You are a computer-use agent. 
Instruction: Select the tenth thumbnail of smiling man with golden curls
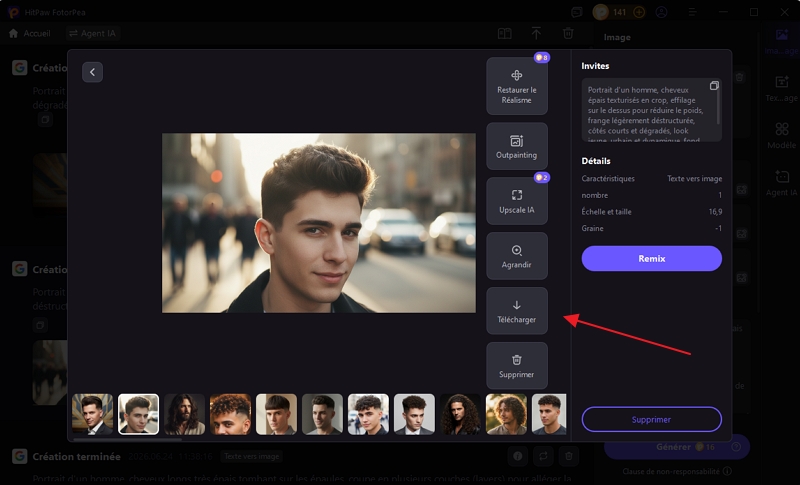coord(506,414)
